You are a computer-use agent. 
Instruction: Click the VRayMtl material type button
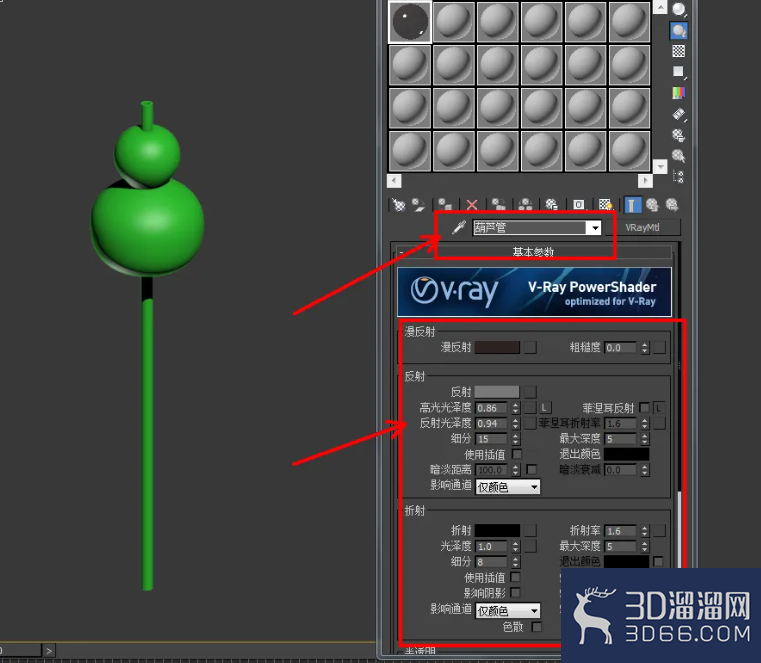(642, 228)
